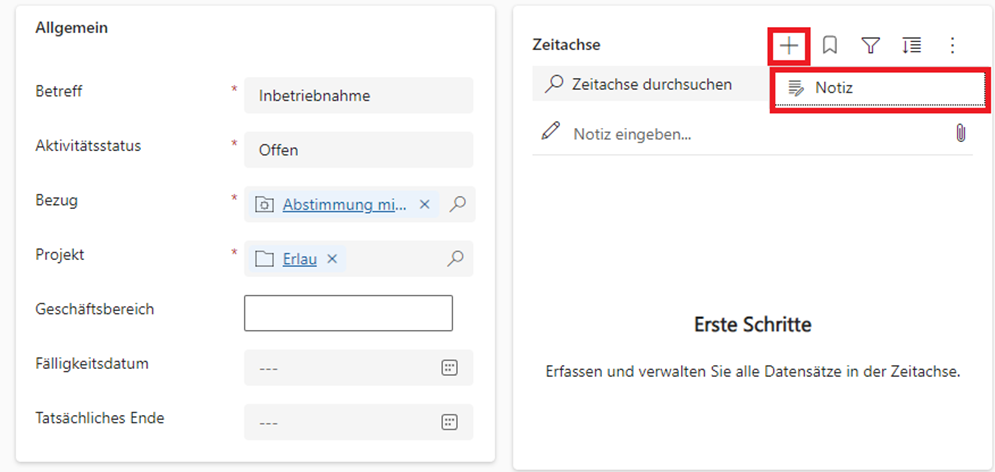This screenshot has height=472, width=995.
Task: Click the Betreff field containing Inbetriebnahme
Action: pos(358,96)
